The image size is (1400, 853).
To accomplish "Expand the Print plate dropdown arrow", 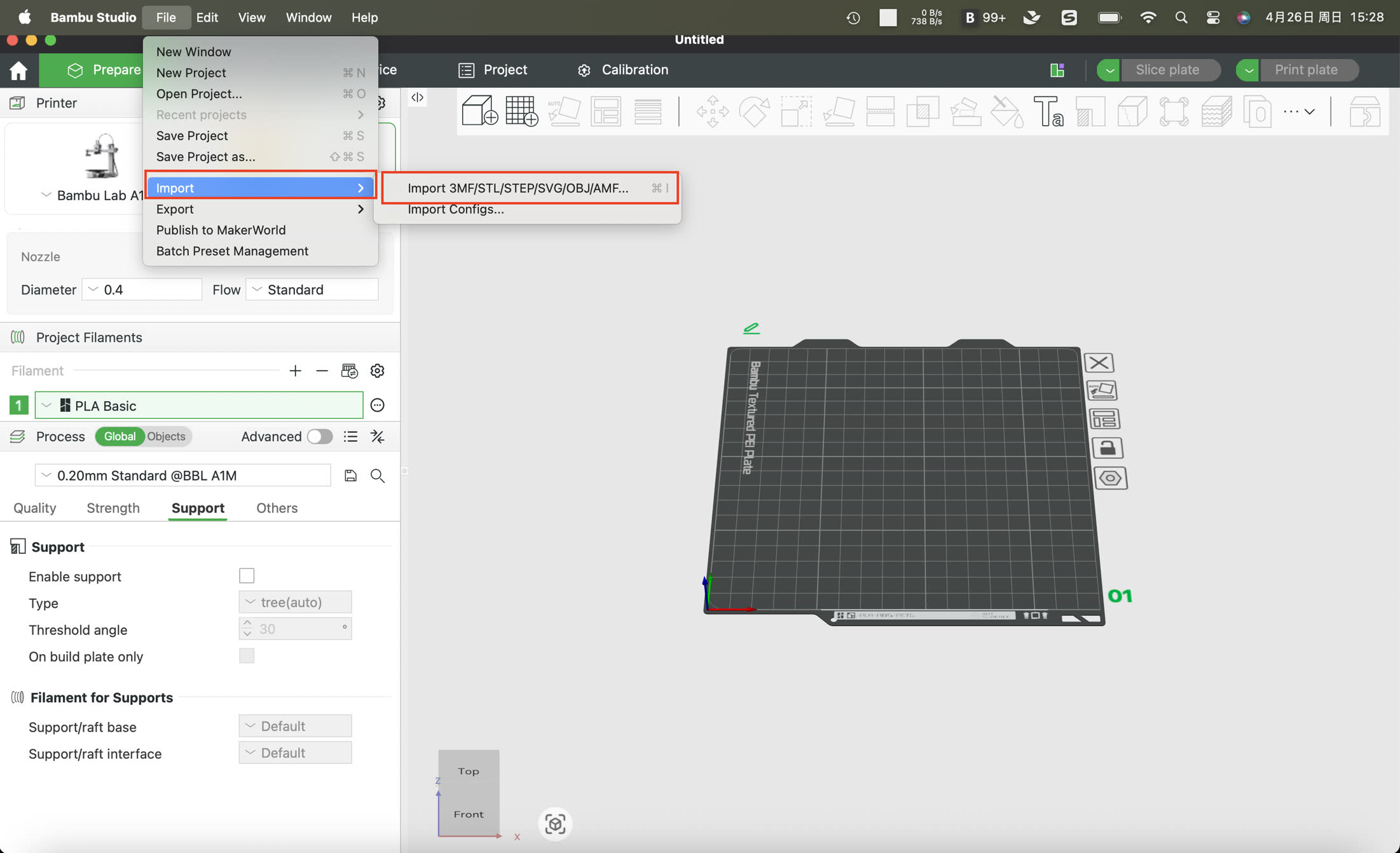I will click(x=1249, y=70).
